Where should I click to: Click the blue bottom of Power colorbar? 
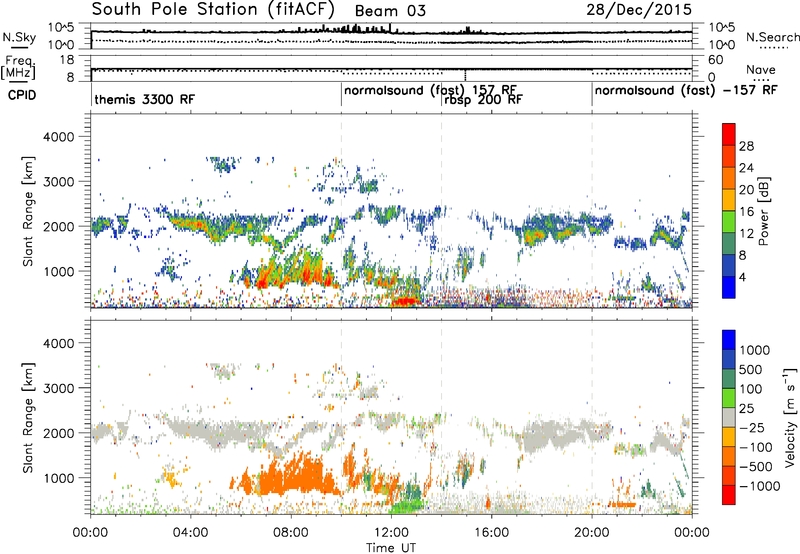click(729, 287)
